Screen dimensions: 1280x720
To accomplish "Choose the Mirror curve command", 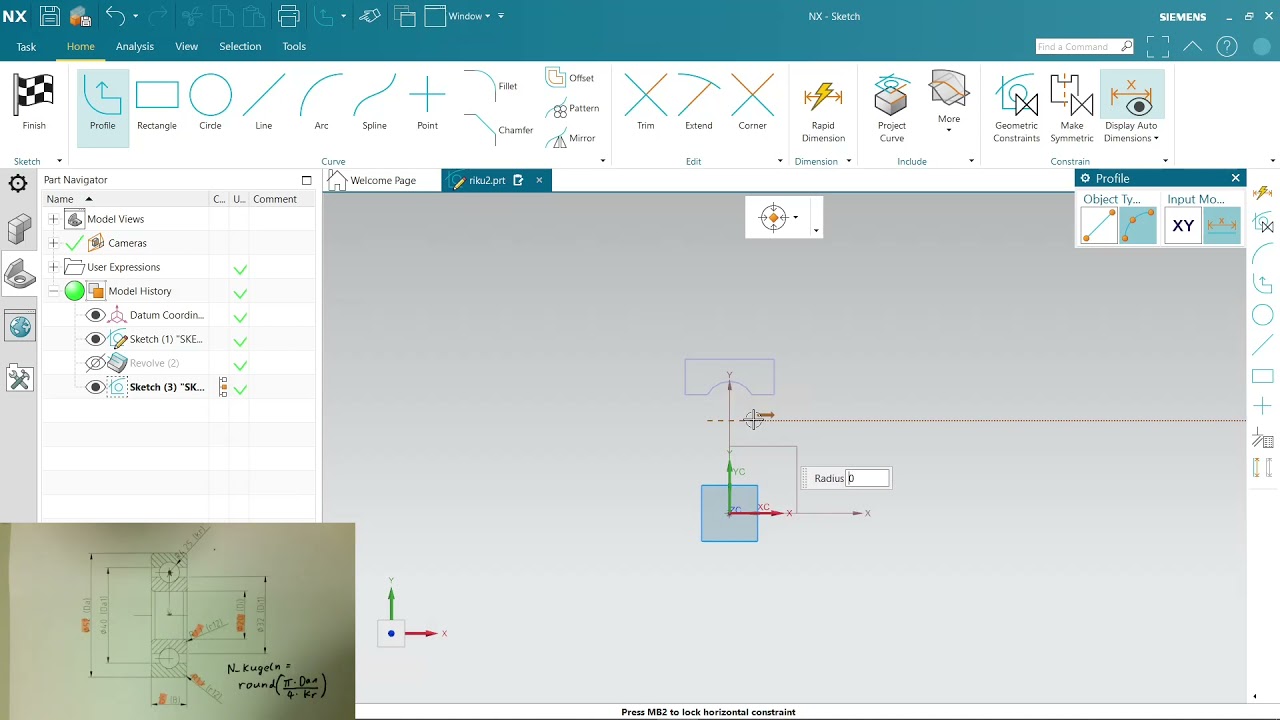I will pyautogui.click(x=570, y=138).
